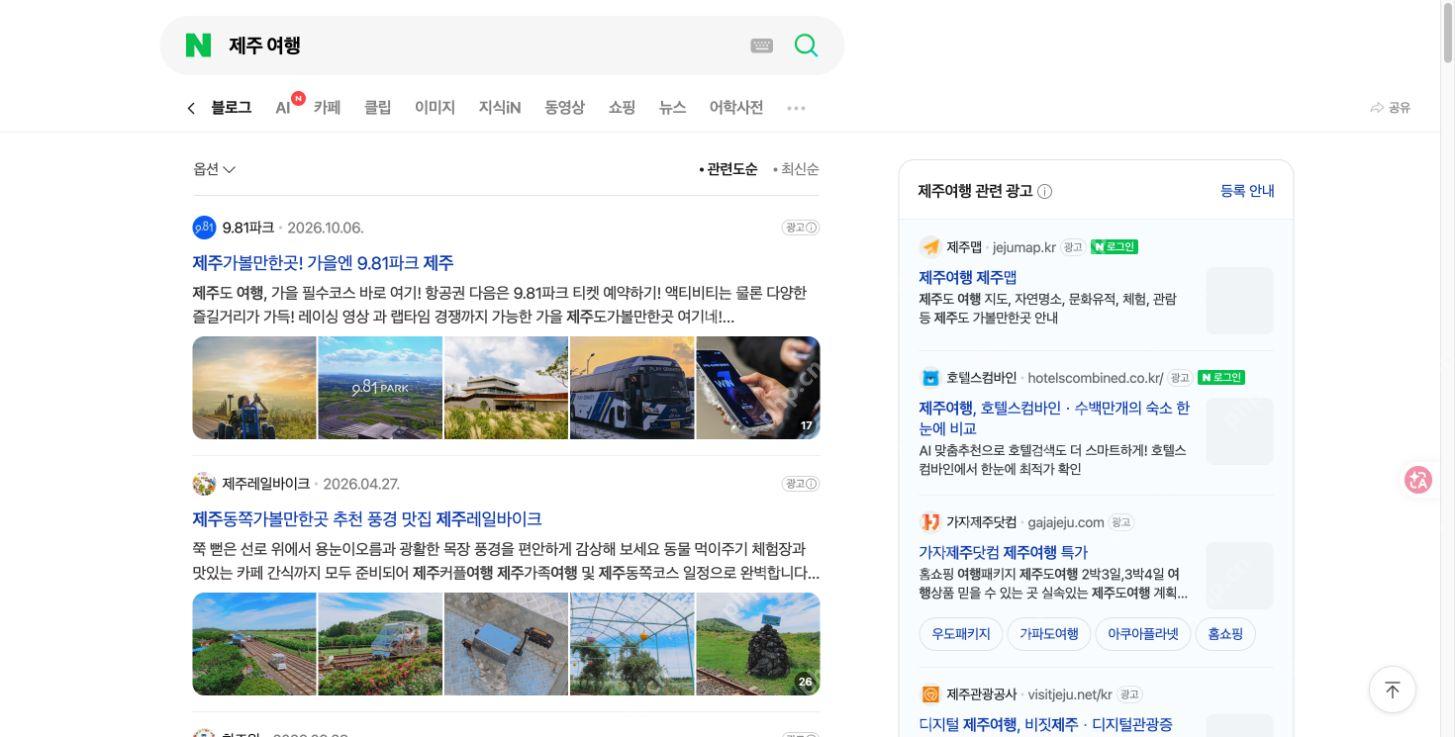Open the stone tower thumbnail in 제주레일바이크 post
This screenshot has height=737, width=1455.
point(758,644)
